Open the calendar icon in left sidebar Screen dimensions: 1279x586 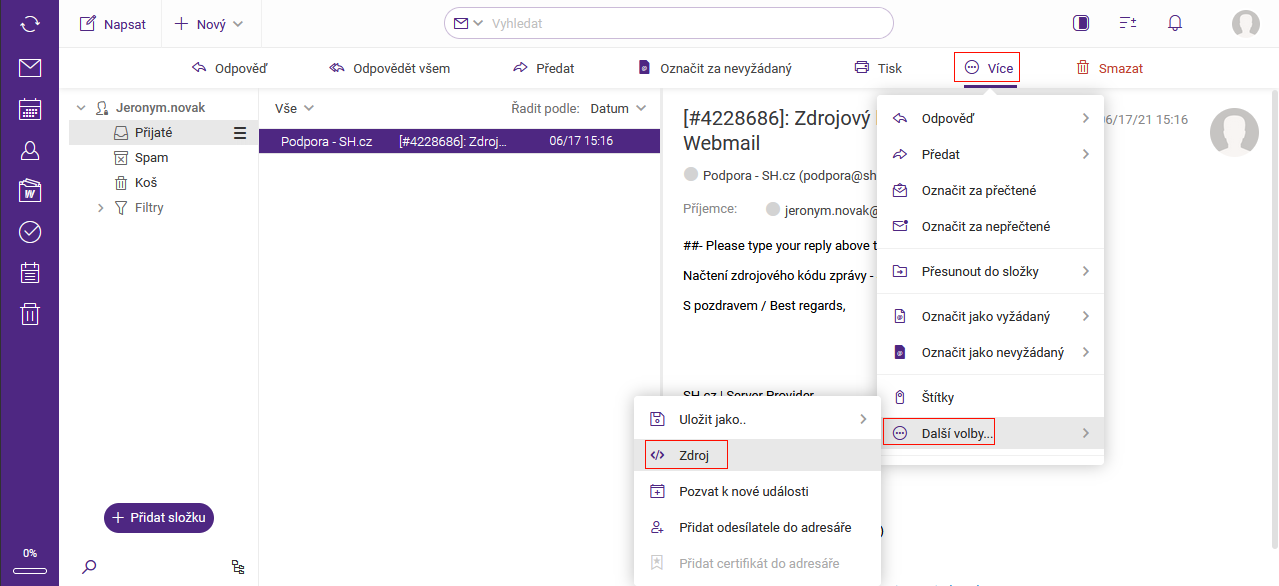click(30, 109)
